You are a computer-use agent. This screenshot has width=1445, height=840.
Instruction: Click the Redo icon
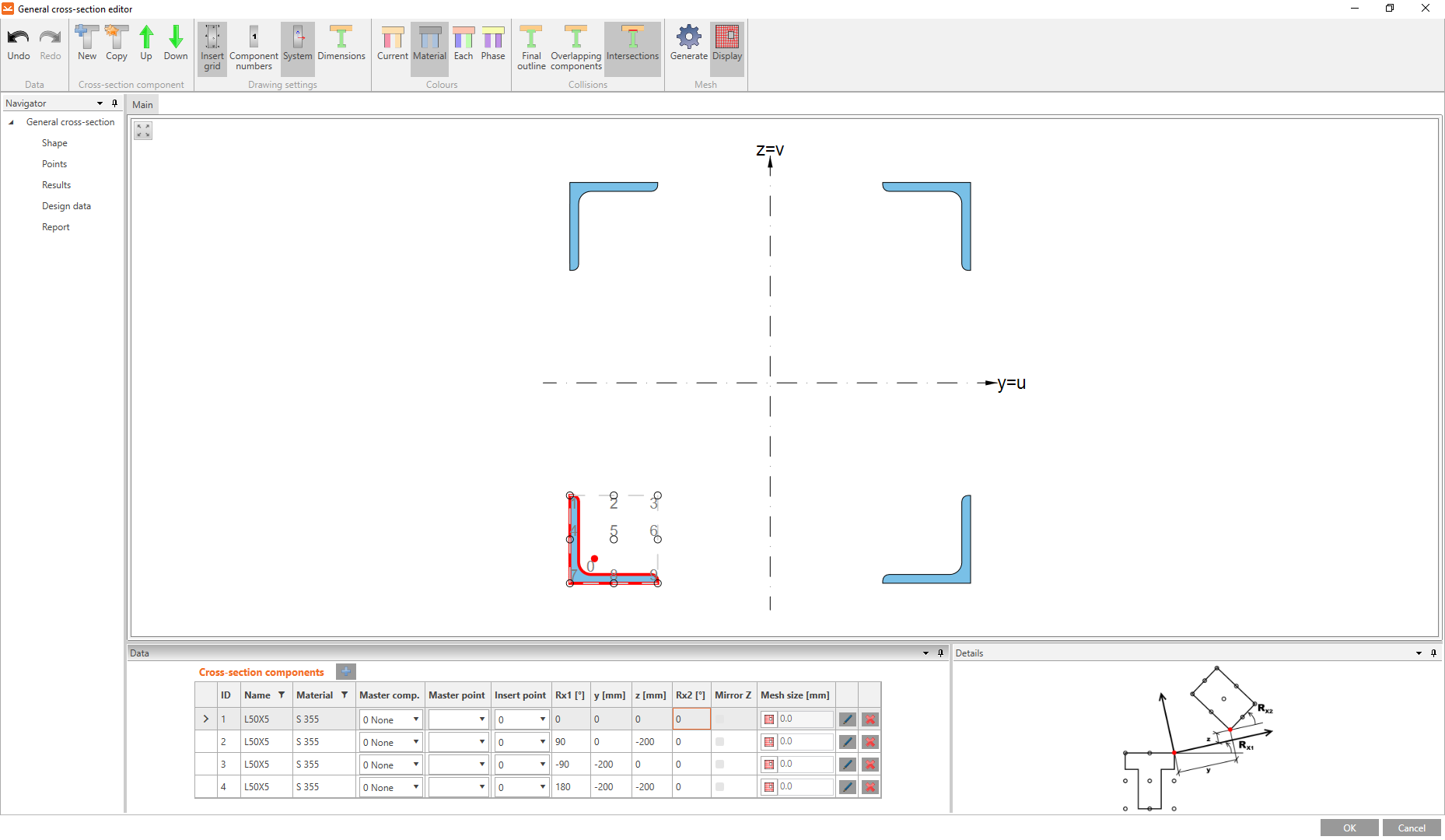point(51,44)
